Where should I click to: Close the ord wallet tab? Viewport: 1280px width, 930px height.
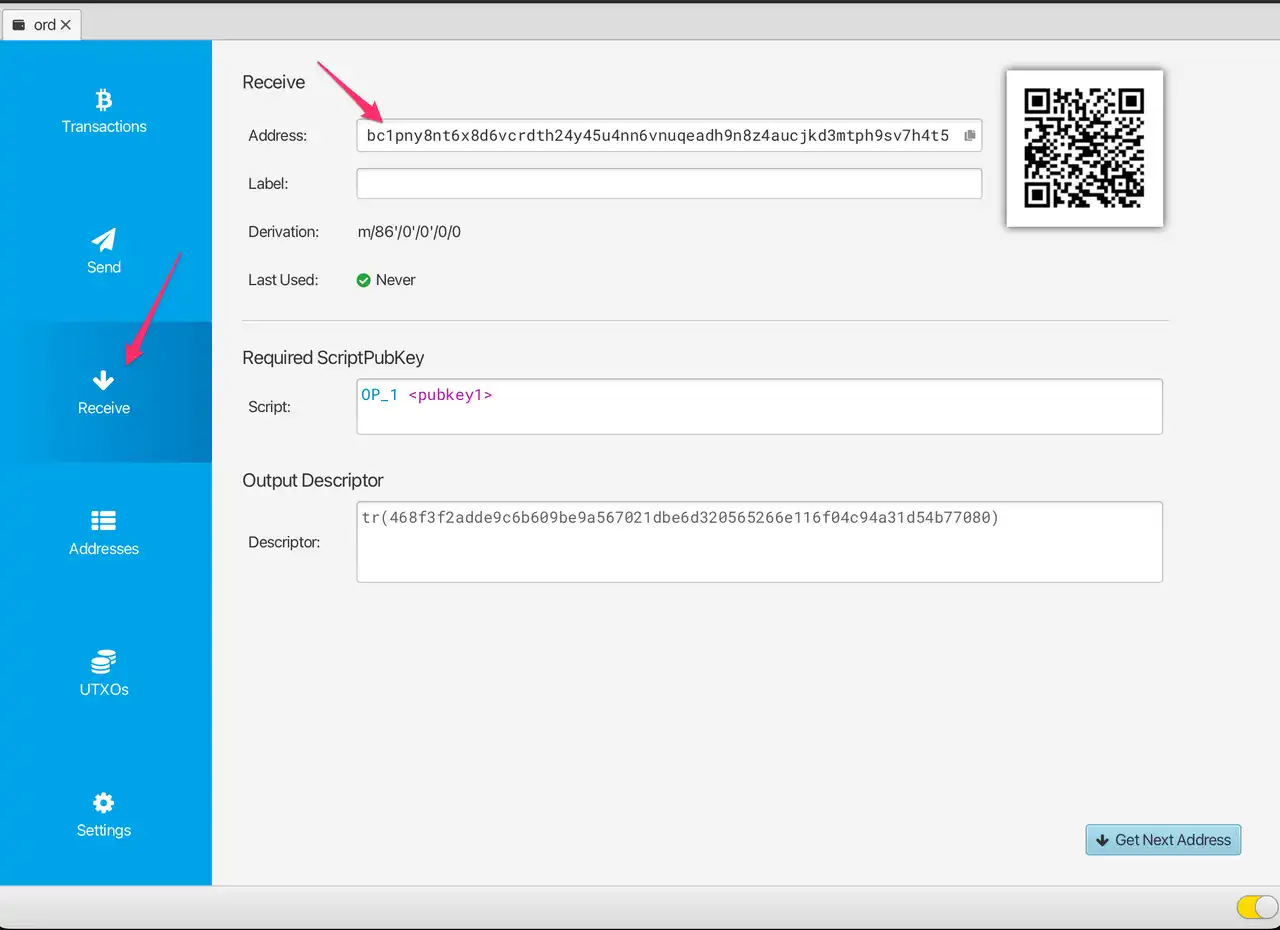(66, 25)
